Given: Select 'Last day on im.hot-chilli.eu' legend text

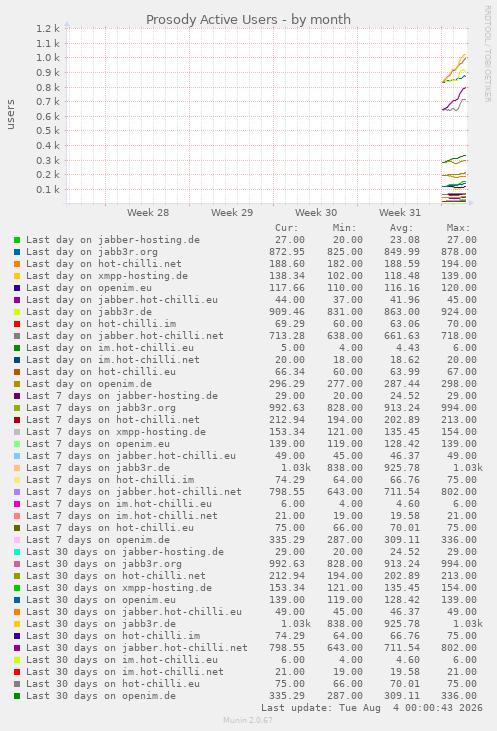Looking at the screenshot, I should (x=110, y=348).
